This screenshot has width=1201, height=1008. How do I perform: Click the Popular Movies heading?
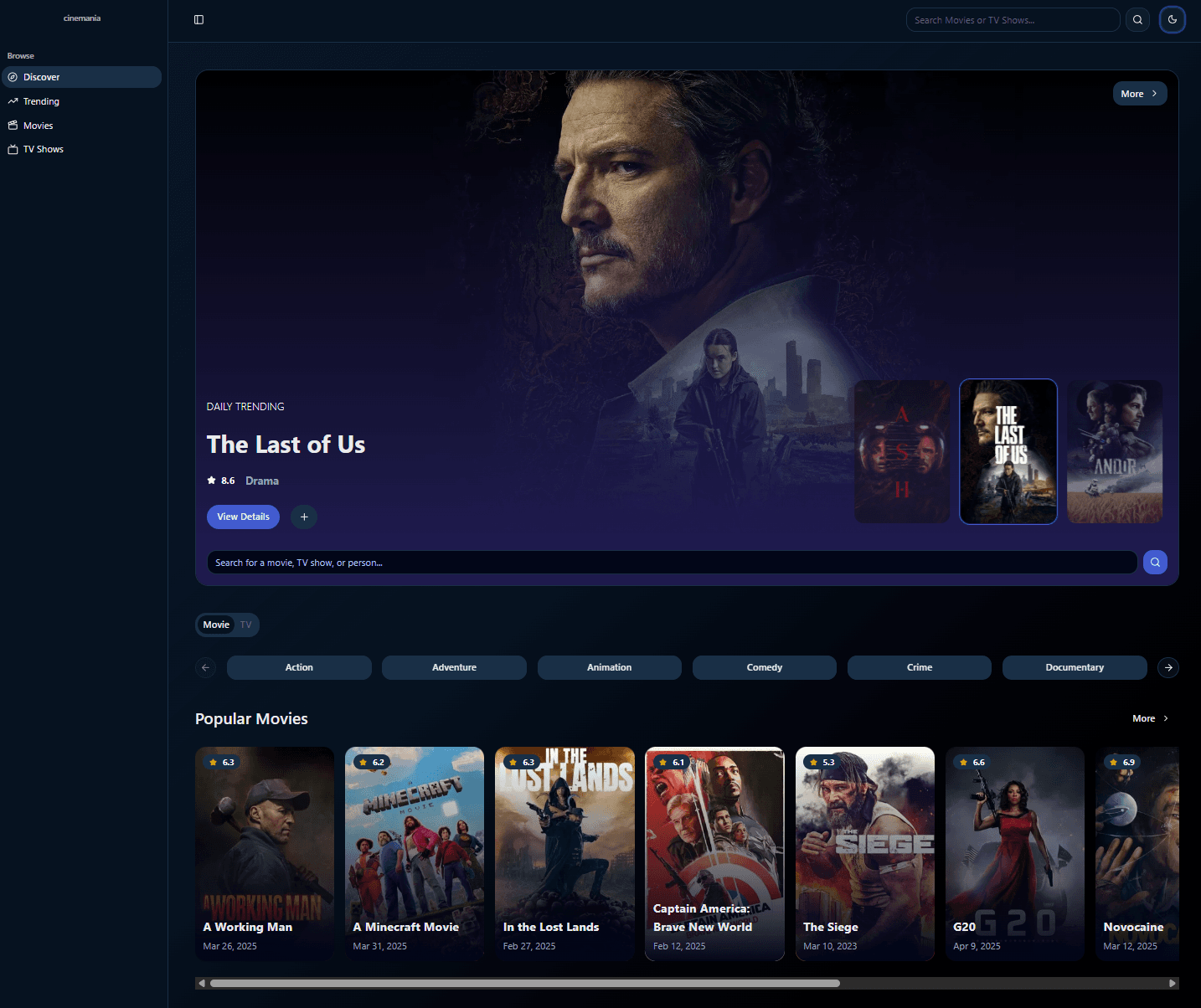coord(251,718)
